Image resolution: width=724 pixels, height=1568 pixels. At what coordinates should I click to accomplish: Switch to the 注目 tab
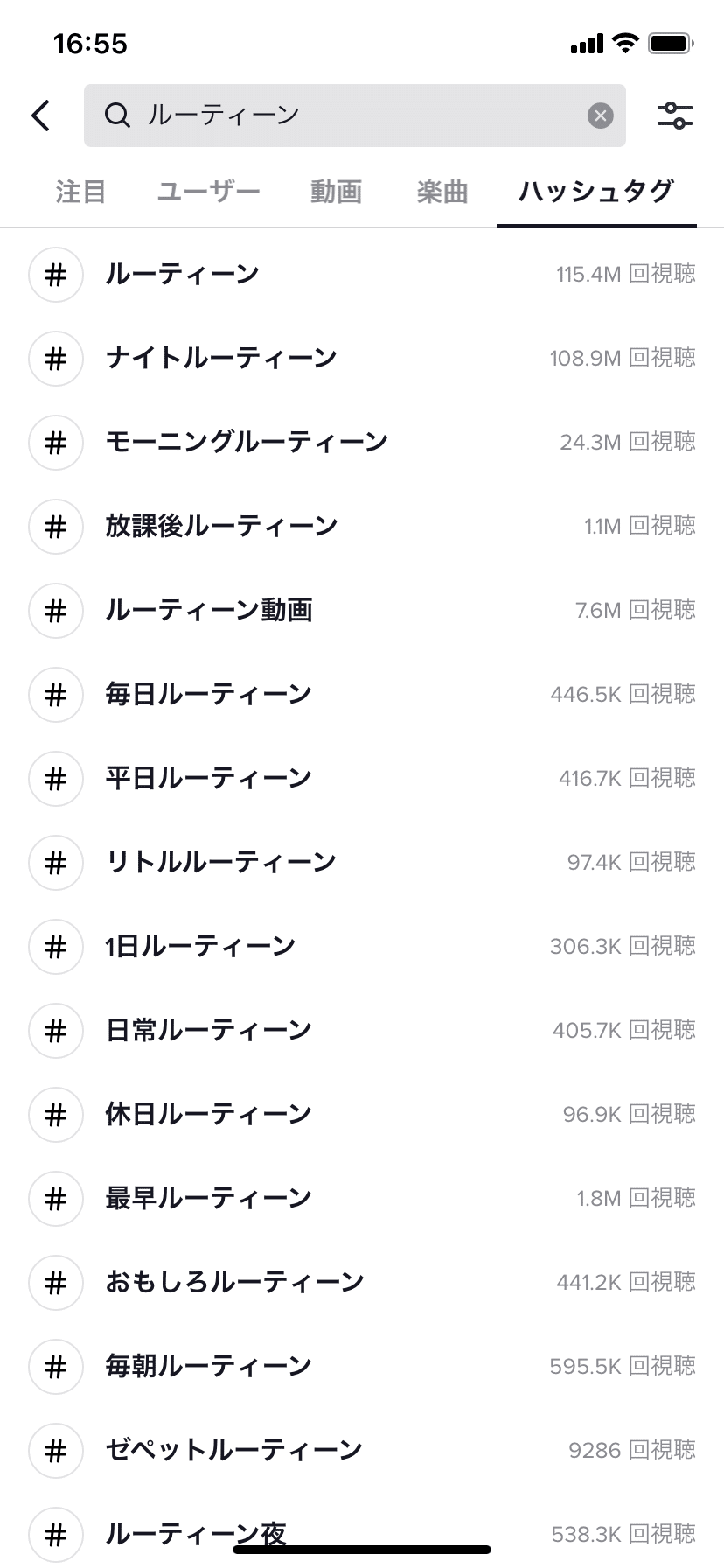(x=80, y=192)
